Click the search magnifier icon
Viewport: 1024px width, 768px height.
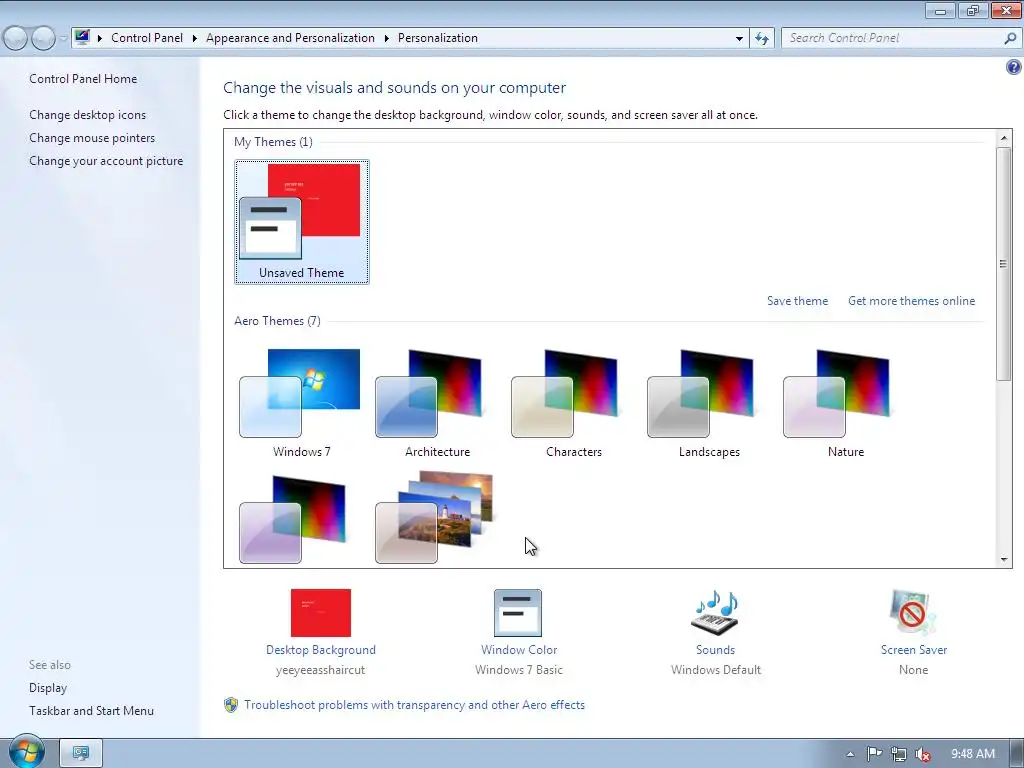(1010, 38)
